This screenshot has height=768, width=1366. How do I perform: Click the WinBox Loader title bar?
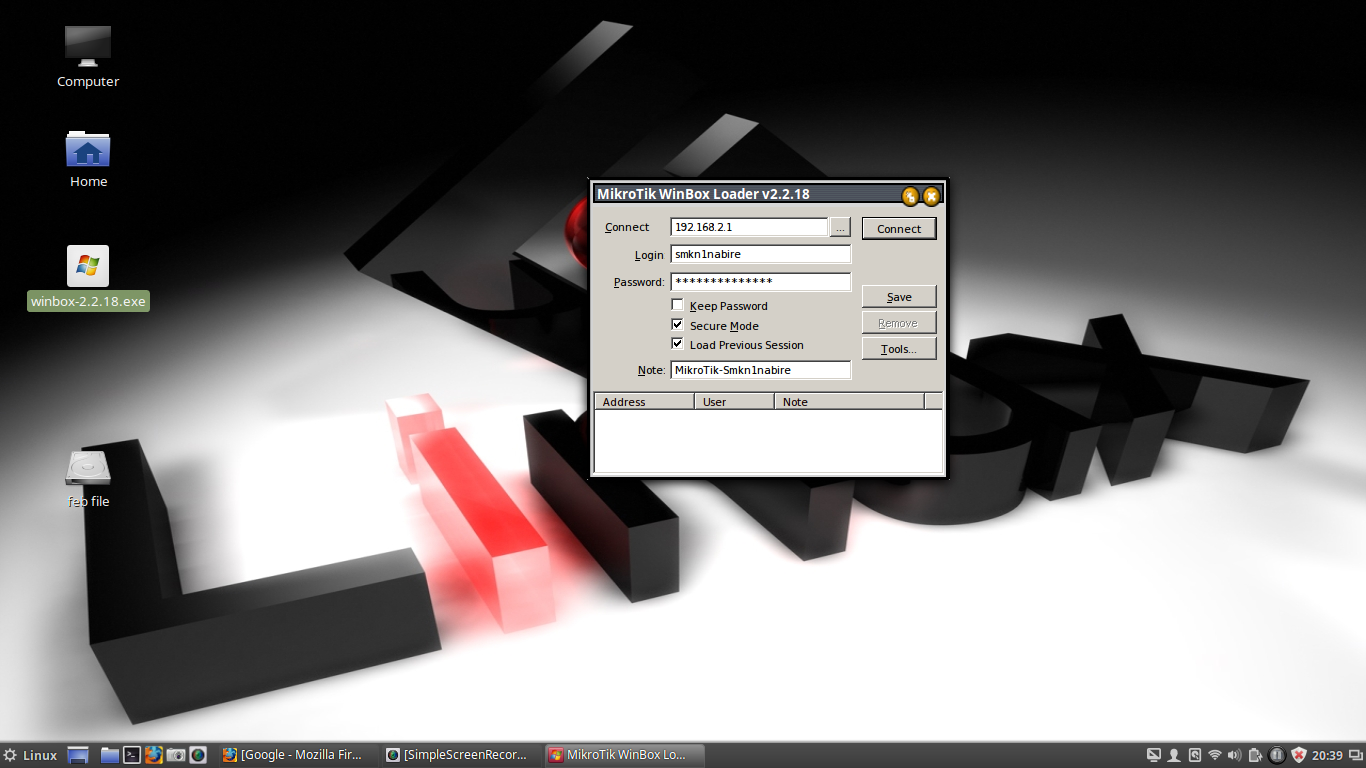pos(745,195)
